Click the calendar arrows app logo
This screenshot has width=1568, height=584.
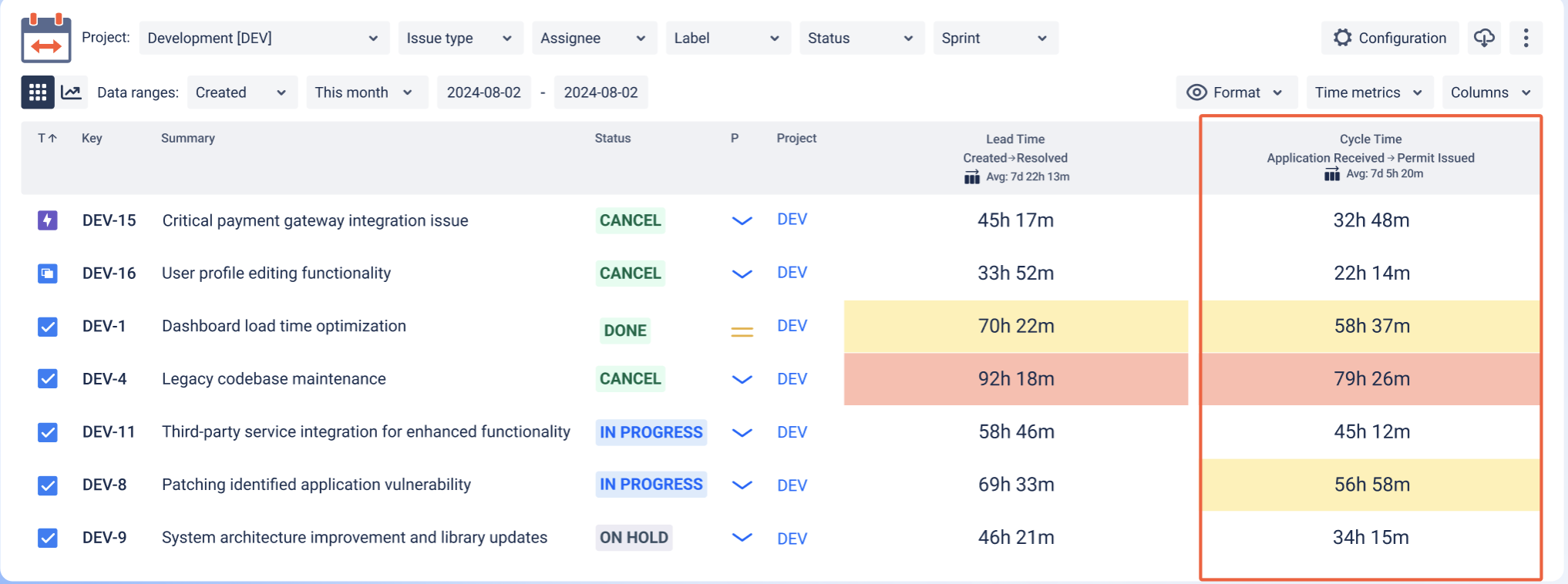click(x=46, y=38)
